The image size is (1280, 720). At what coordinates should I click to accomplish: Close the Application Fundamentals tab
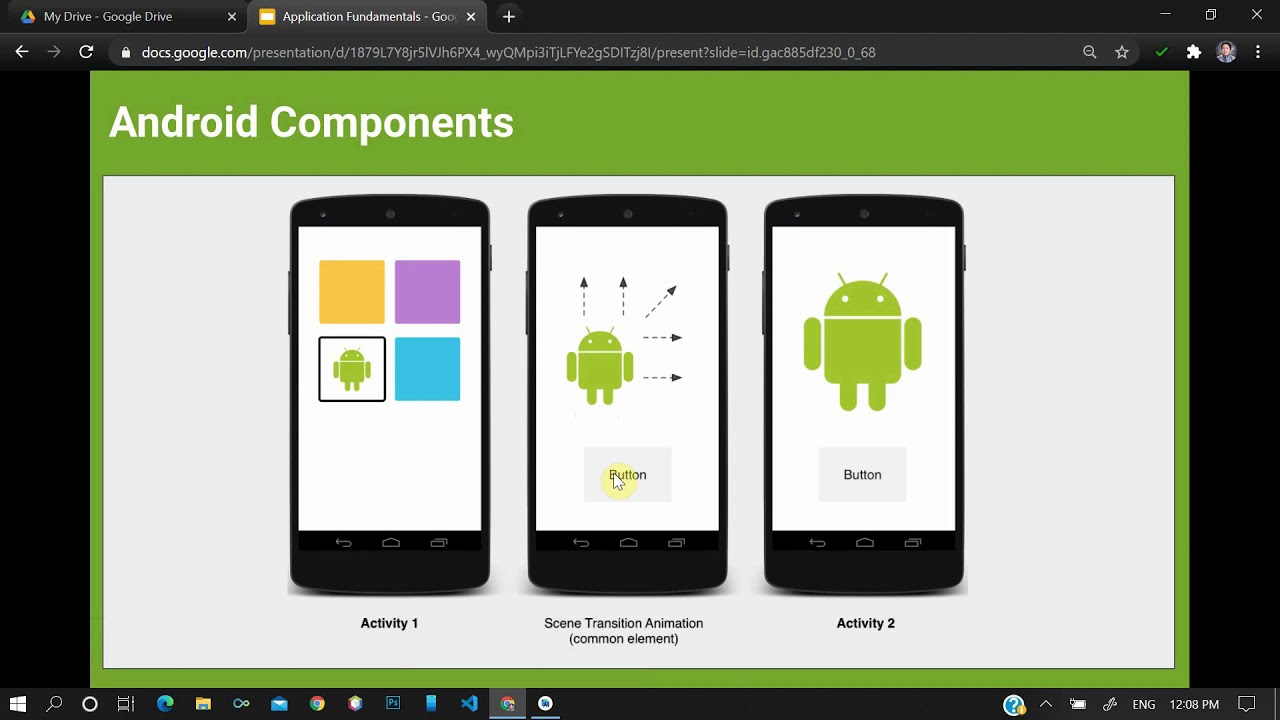click(x=470, y=17)
